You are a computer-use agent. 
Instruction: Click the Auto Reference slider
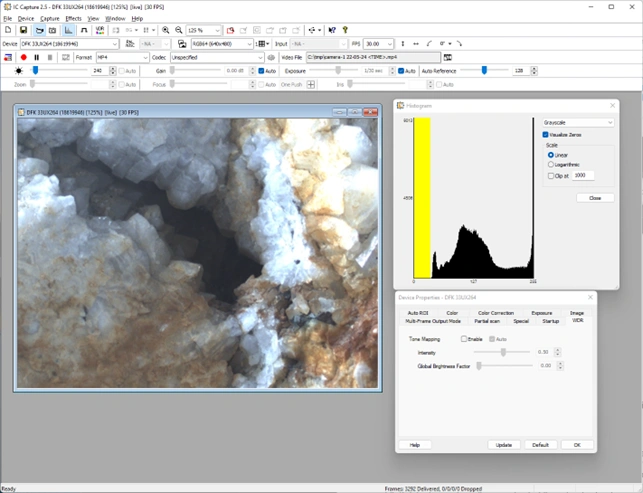click(484, 71)
